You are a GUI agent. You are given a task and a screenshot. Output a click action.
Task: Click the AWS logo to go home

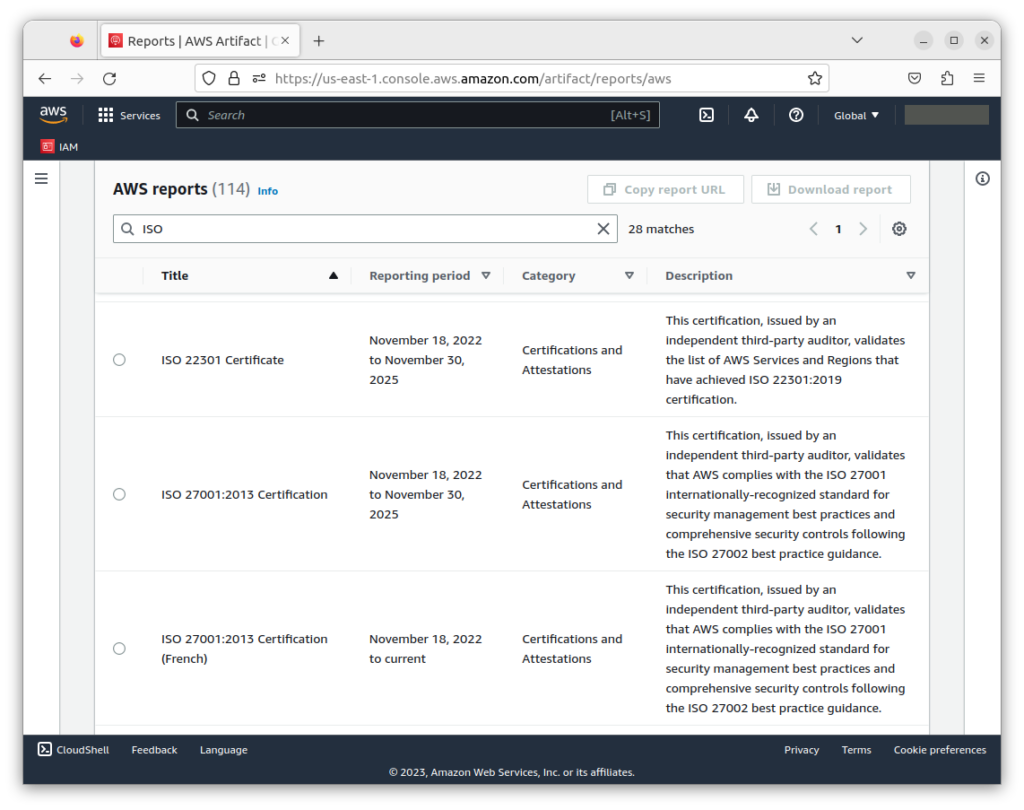(x=53, y=114)
